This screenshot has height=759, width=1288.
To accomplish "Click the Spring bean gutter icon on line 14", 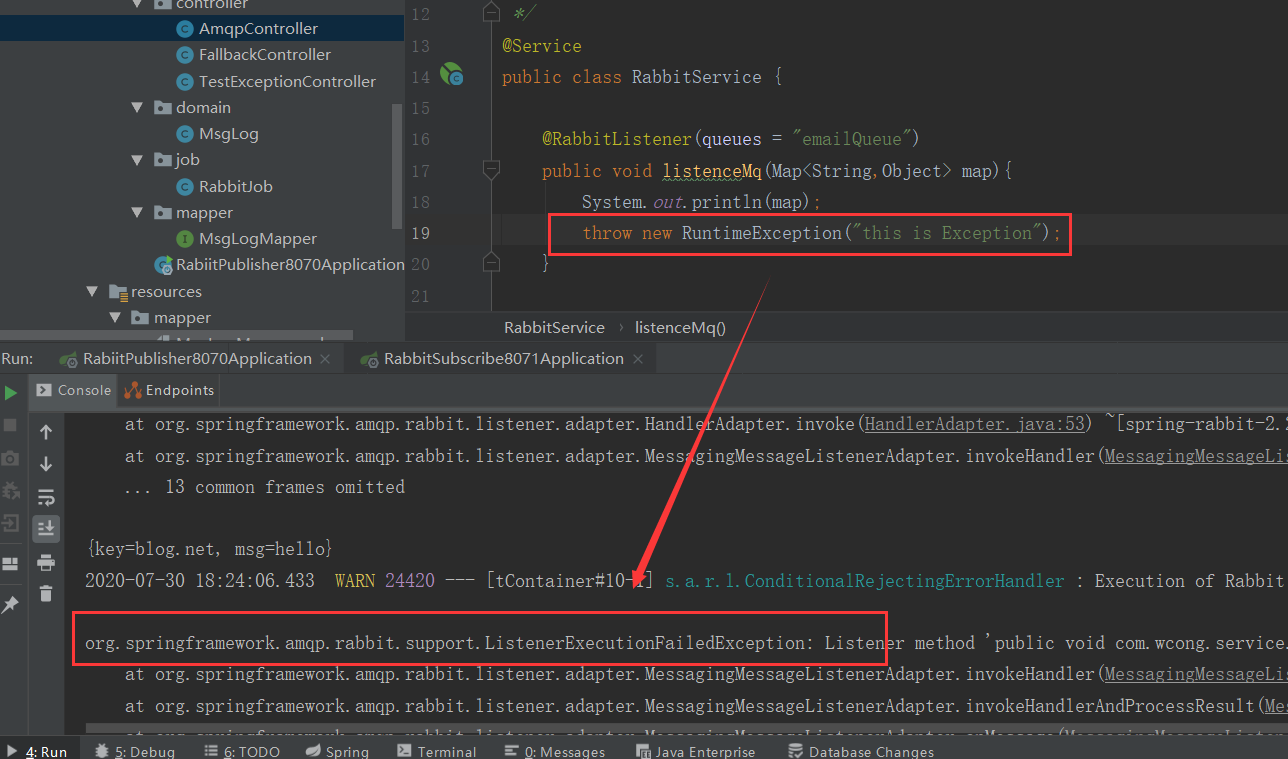I will 452,74.
